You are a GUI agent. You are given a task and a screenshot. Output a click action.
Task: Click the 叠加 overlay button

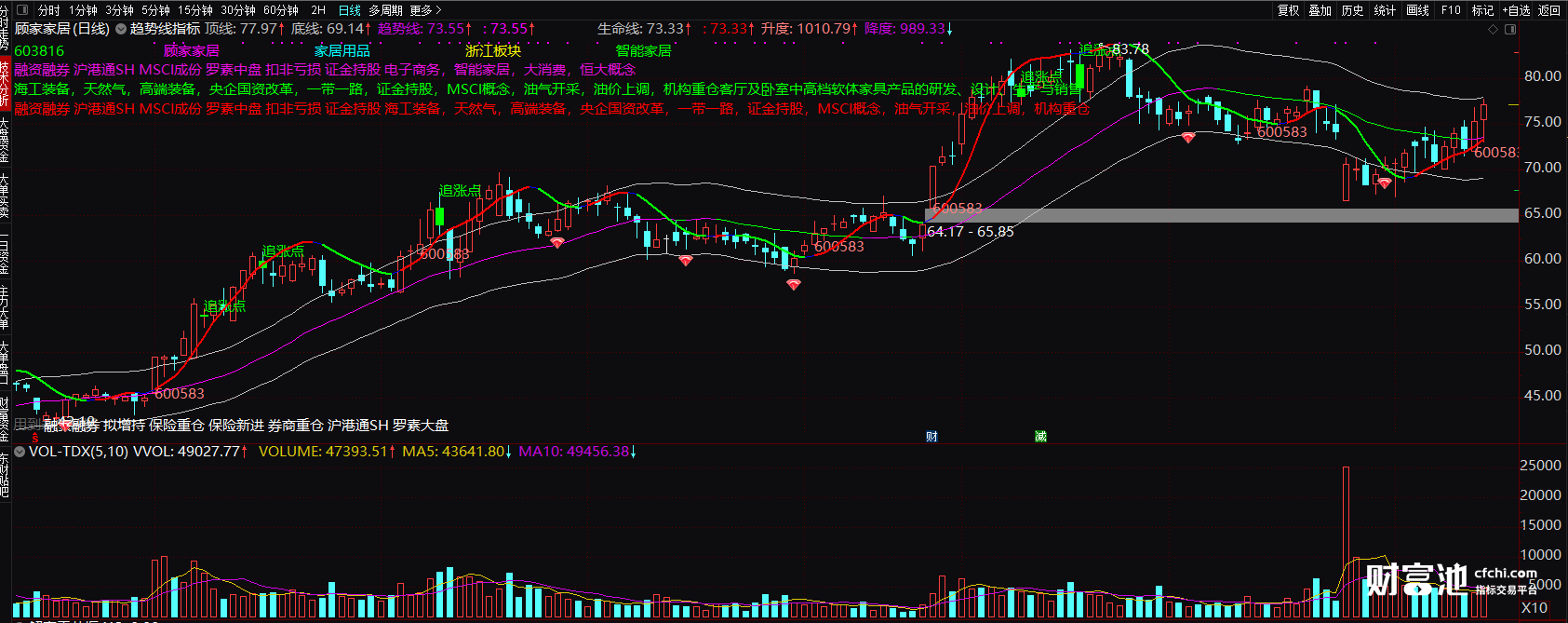tap(1320, 10)
